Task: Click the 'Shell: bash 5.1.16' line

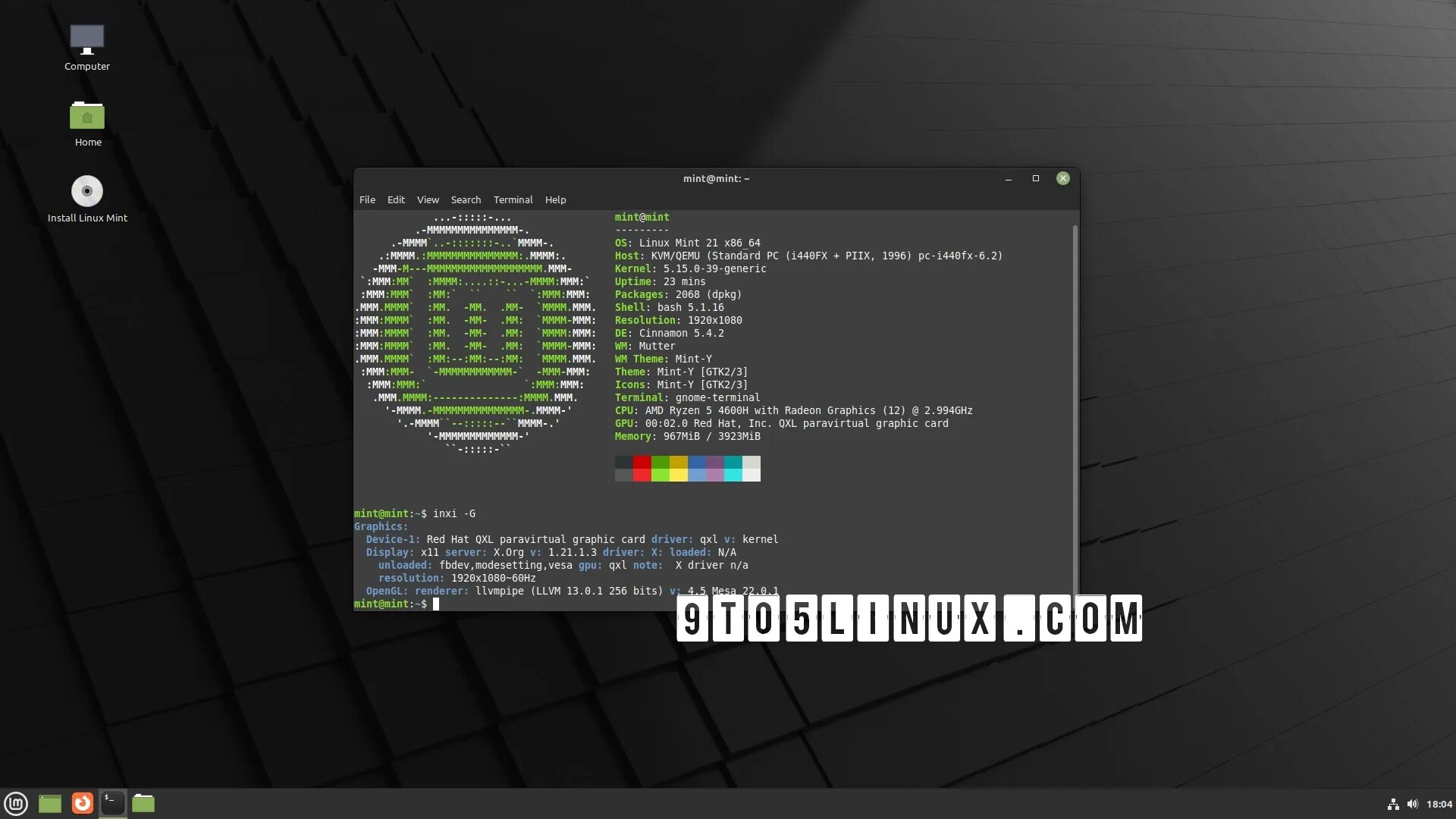Action: (669, 308)
